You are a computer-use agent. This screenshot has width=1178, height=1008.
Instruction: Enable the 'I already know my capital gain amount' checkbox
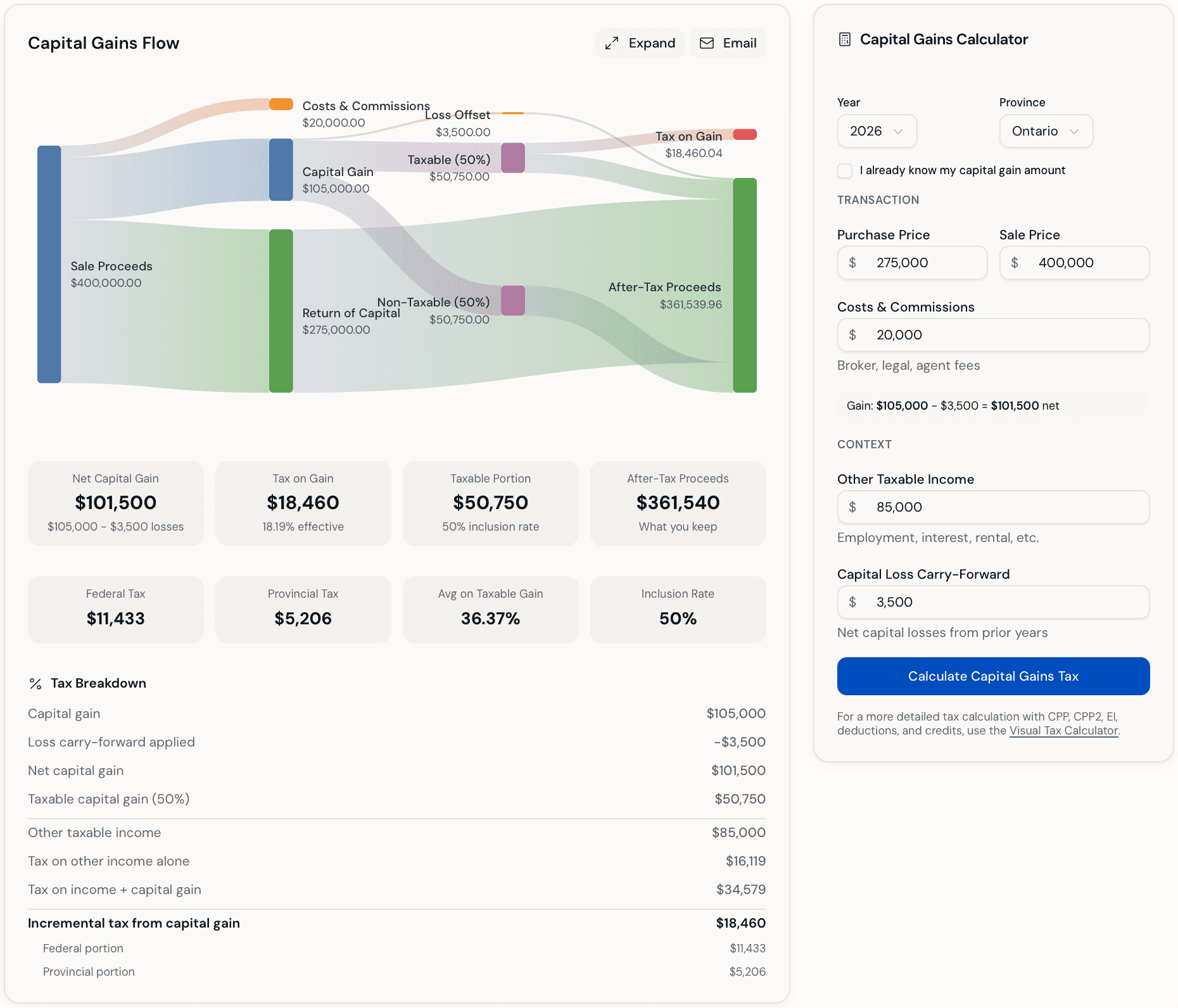coord(845,170)
